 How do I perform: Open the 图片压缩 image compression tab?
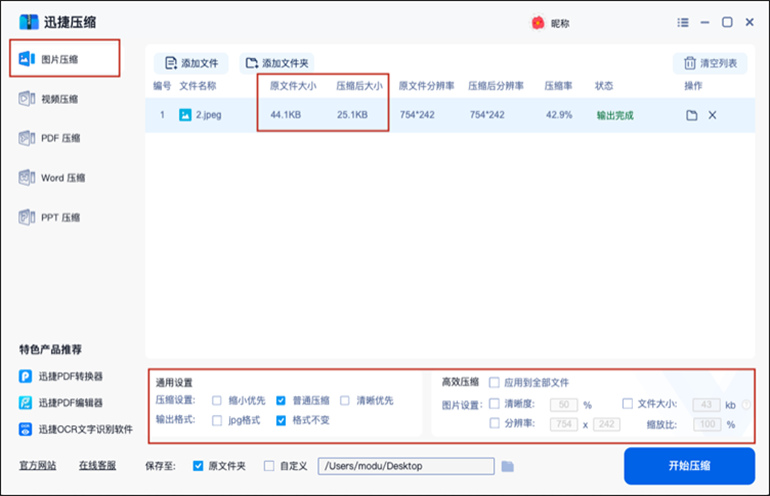pos(64,59)
